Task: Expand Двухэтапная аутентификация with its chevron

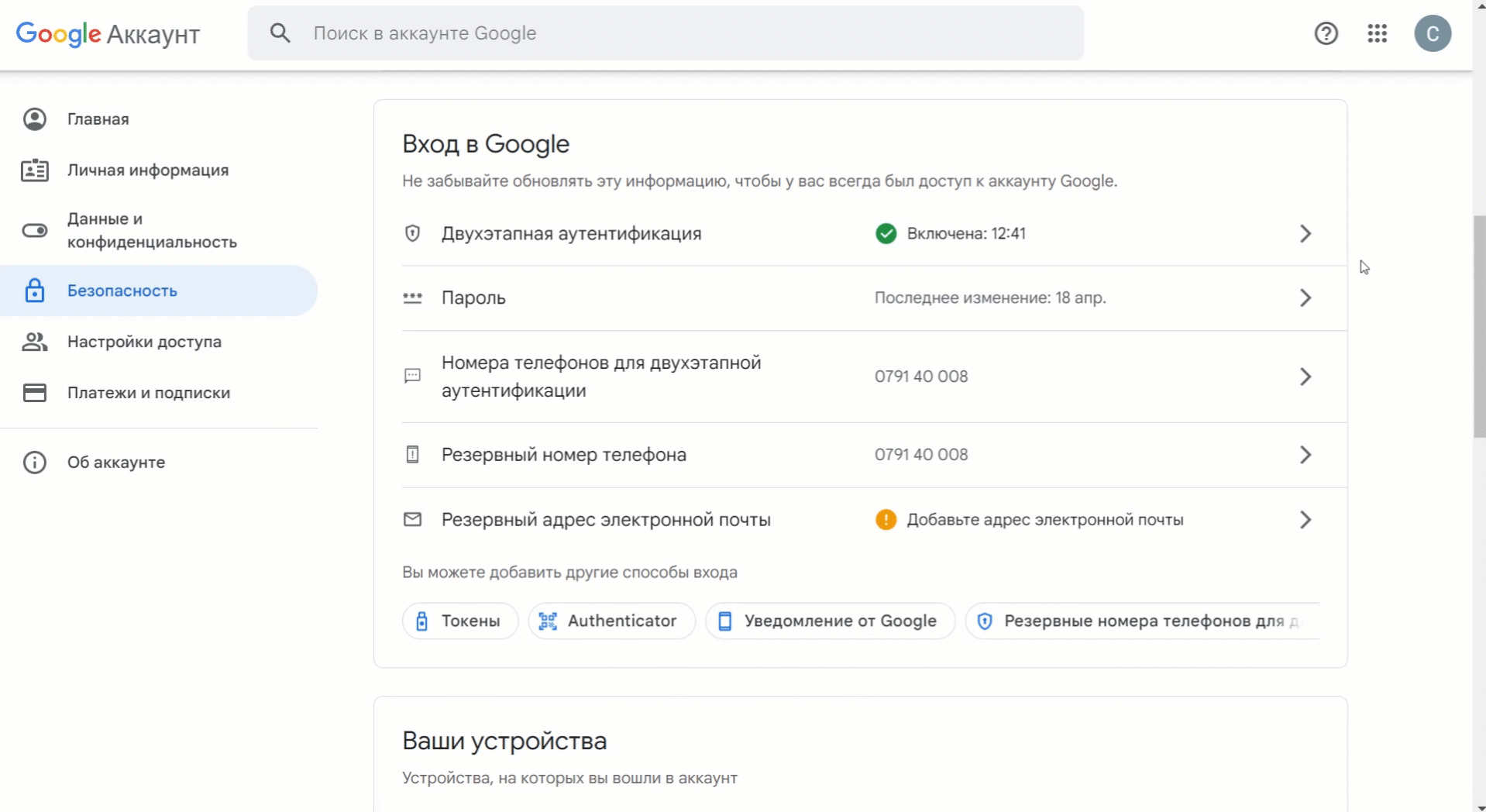Action: [x=1305, y=233]
